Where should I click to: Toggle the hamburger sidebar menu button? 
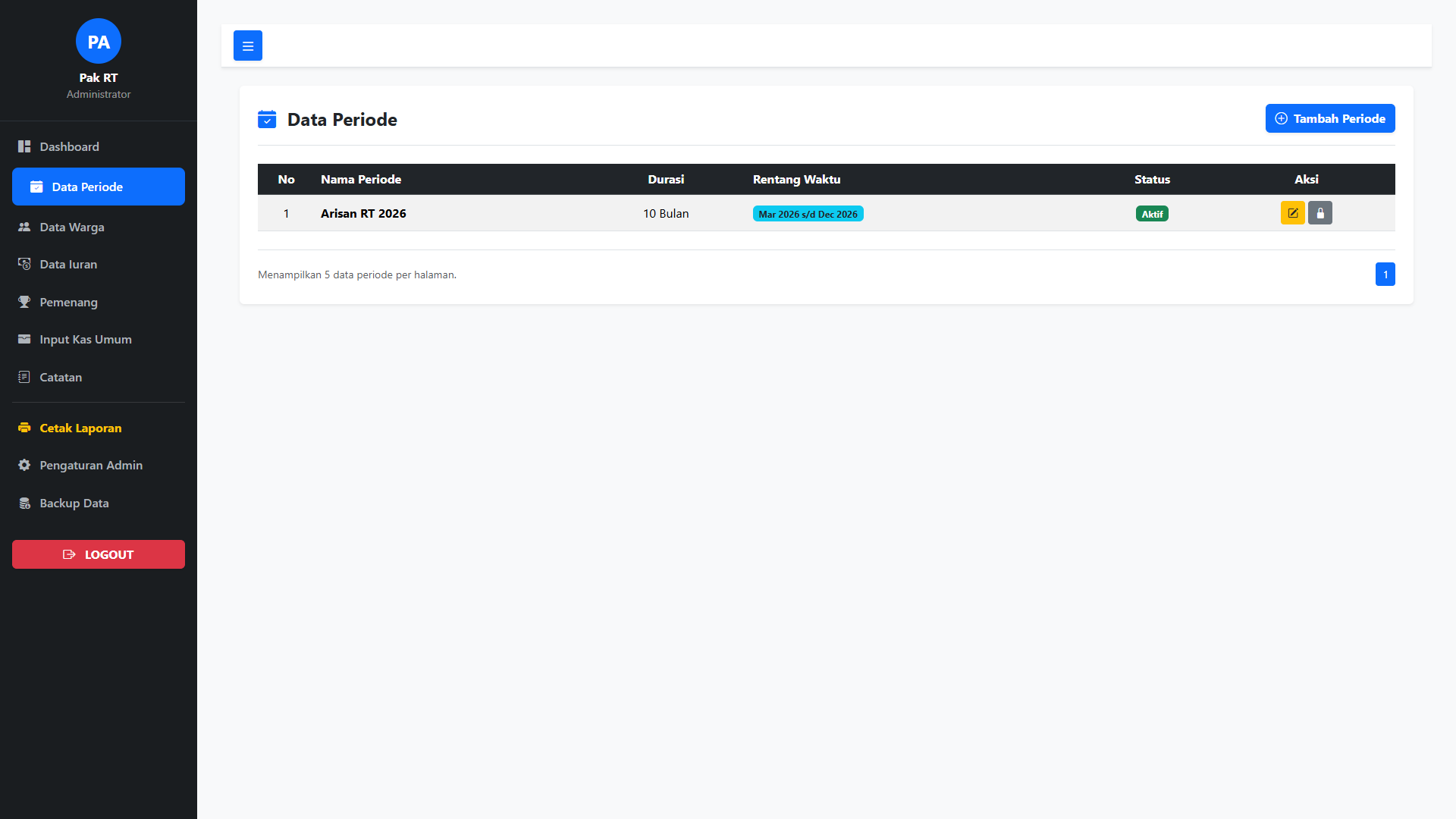tap(248, 45)
